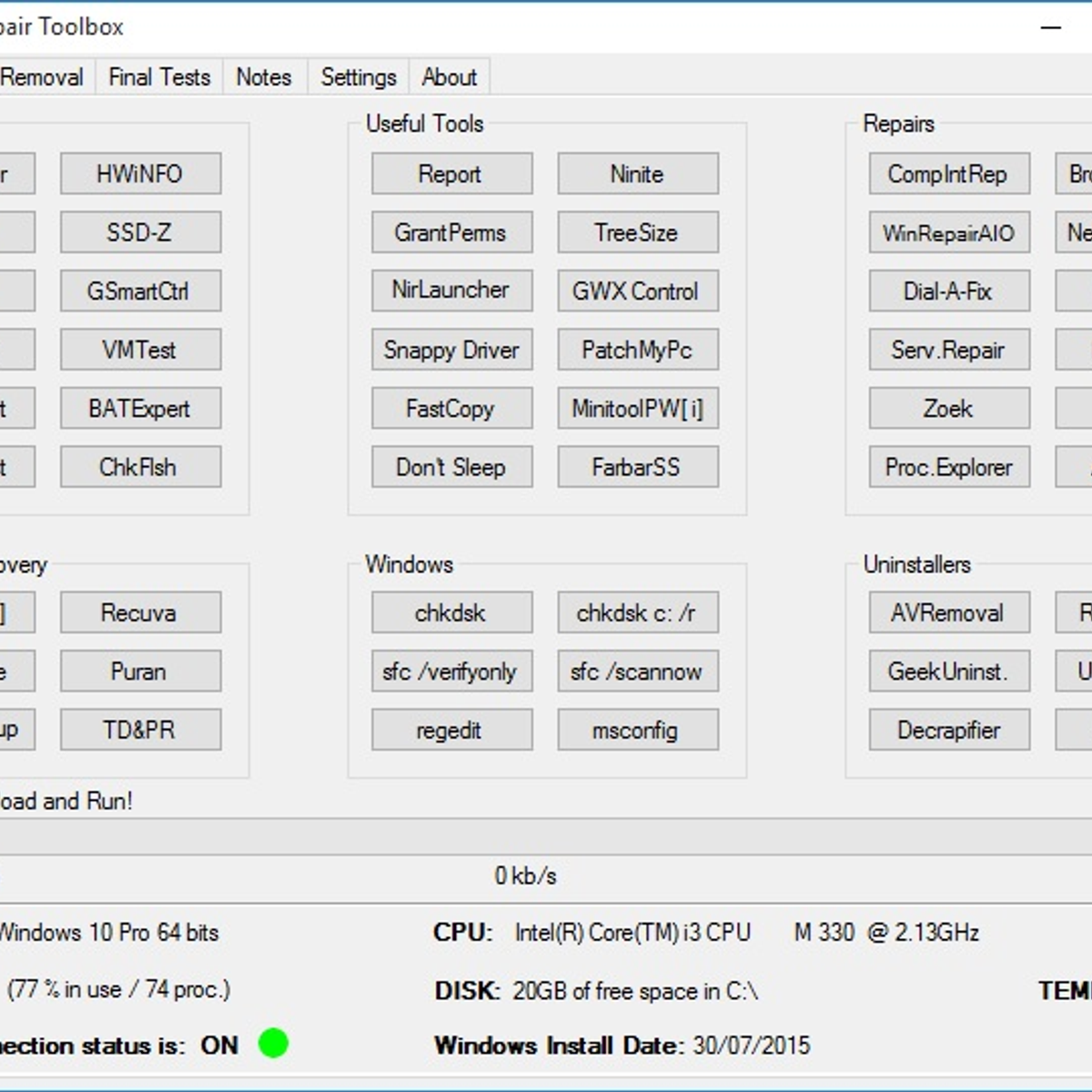The width and height of the screenshot is (1092, 1092).
Task: Run sfc /scannow
Action: tap(638, 672)
